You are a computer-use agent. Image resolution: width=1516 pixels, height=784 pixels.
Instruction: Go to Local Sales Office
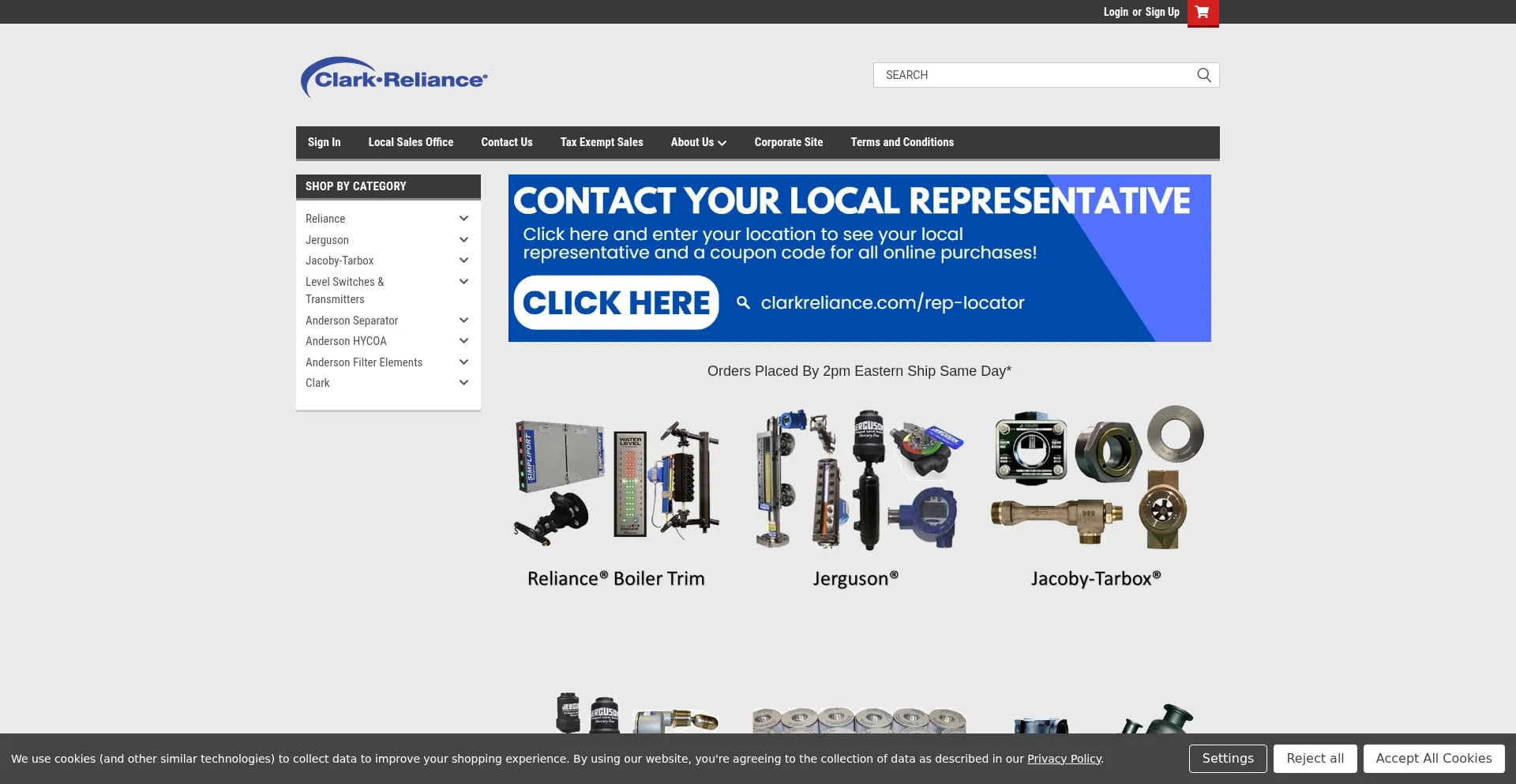coord(411,142)
